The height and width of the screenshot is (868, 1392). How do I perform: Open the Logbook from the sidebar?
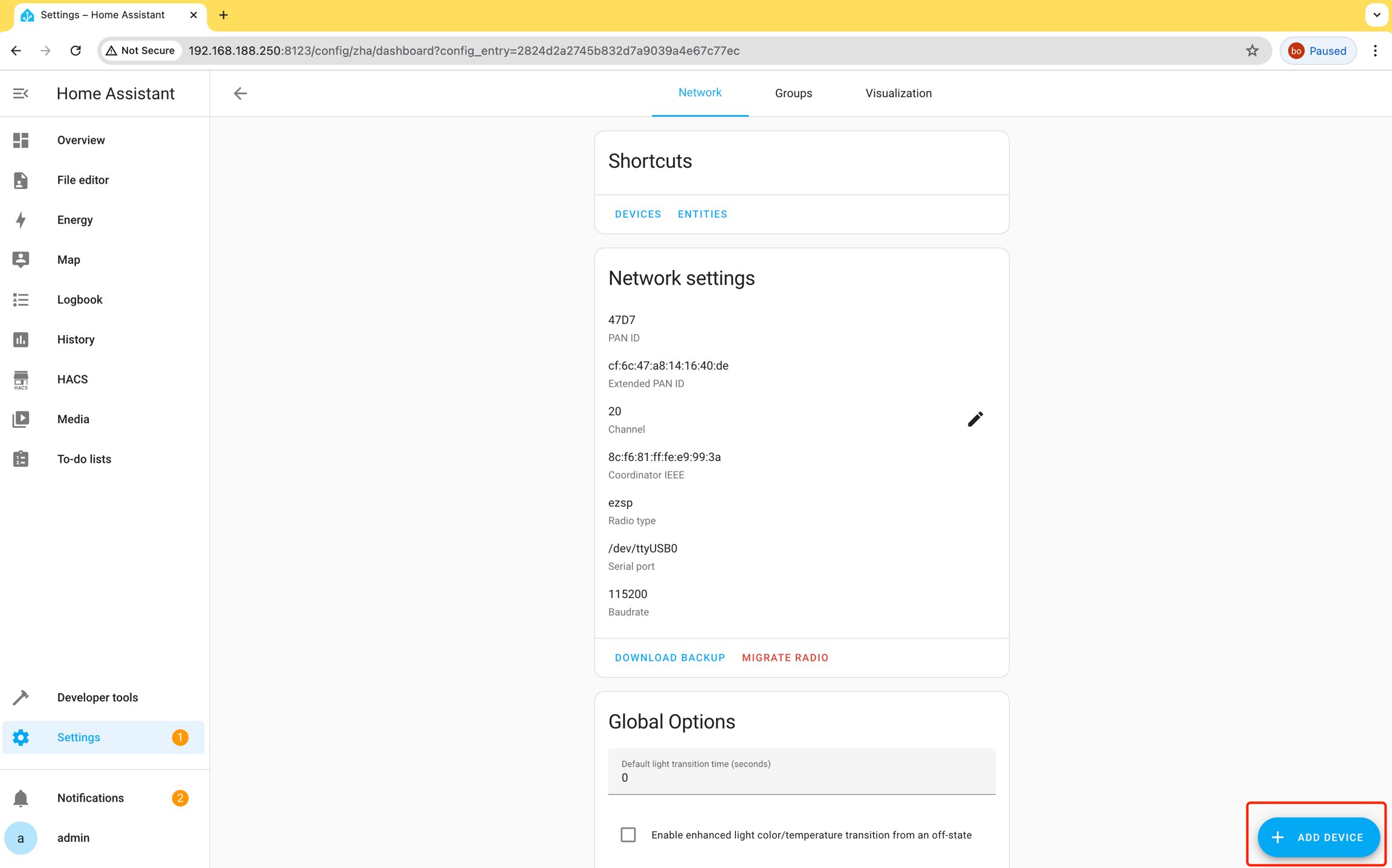(80, 300)
